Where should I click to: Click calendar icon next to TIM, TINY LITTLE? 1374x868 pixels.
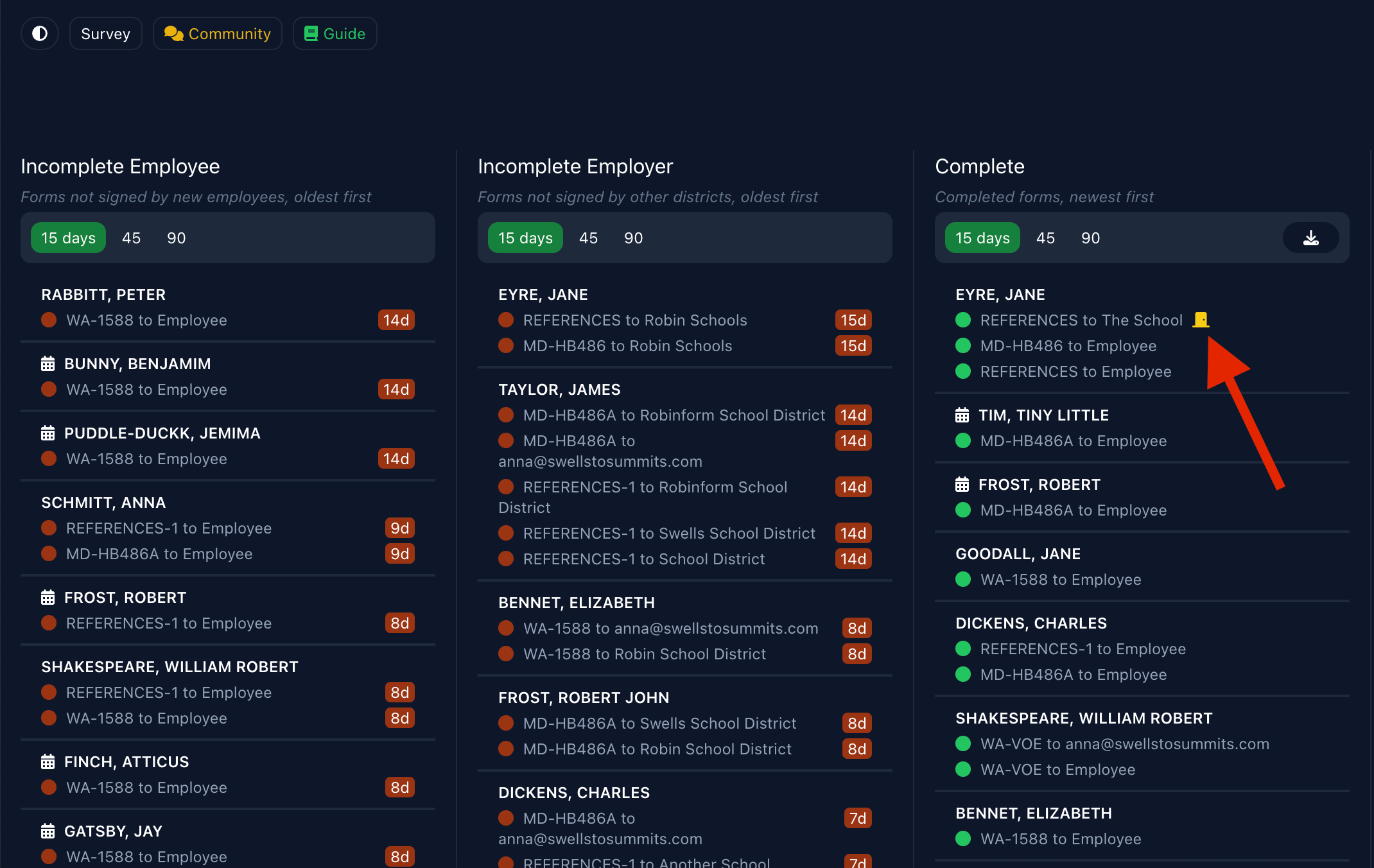coord(962,415)
